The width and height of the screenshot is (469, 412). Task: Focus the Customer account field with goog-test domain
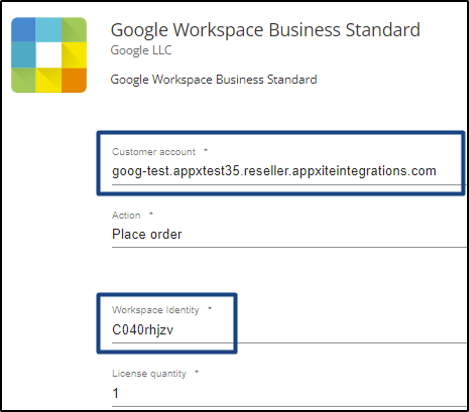click(288, 171)
